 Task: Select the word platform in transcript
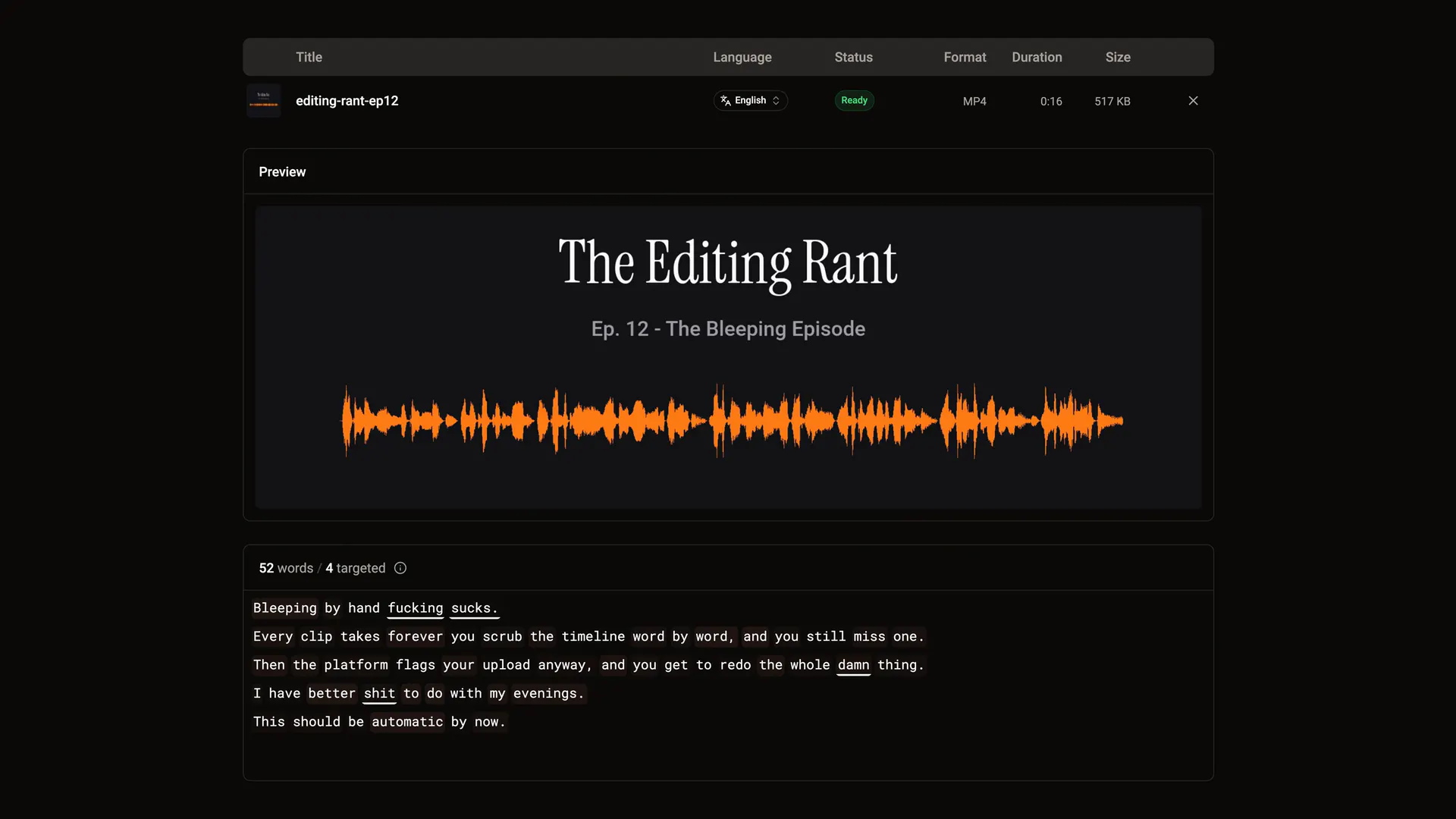(356, 665)
